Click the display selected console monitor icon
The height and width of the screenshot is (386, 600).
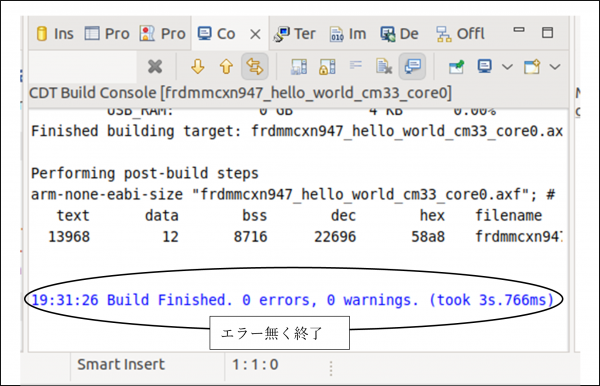coord(485,67)
